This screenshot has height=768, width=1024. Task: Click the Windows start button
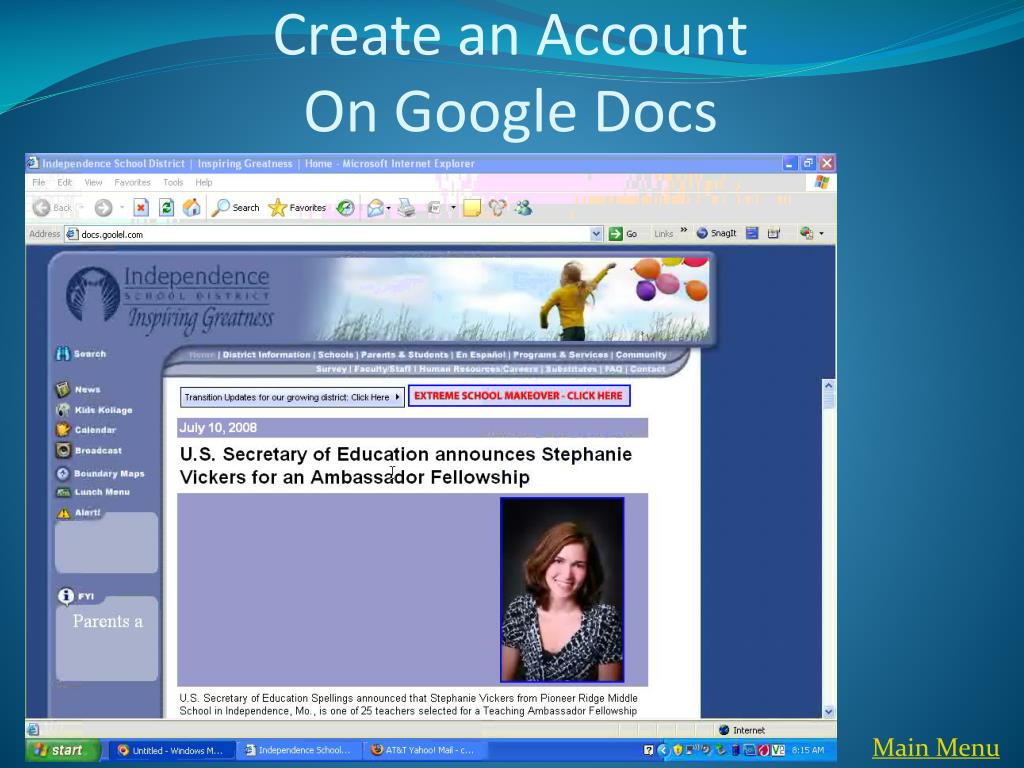(63, 750)
